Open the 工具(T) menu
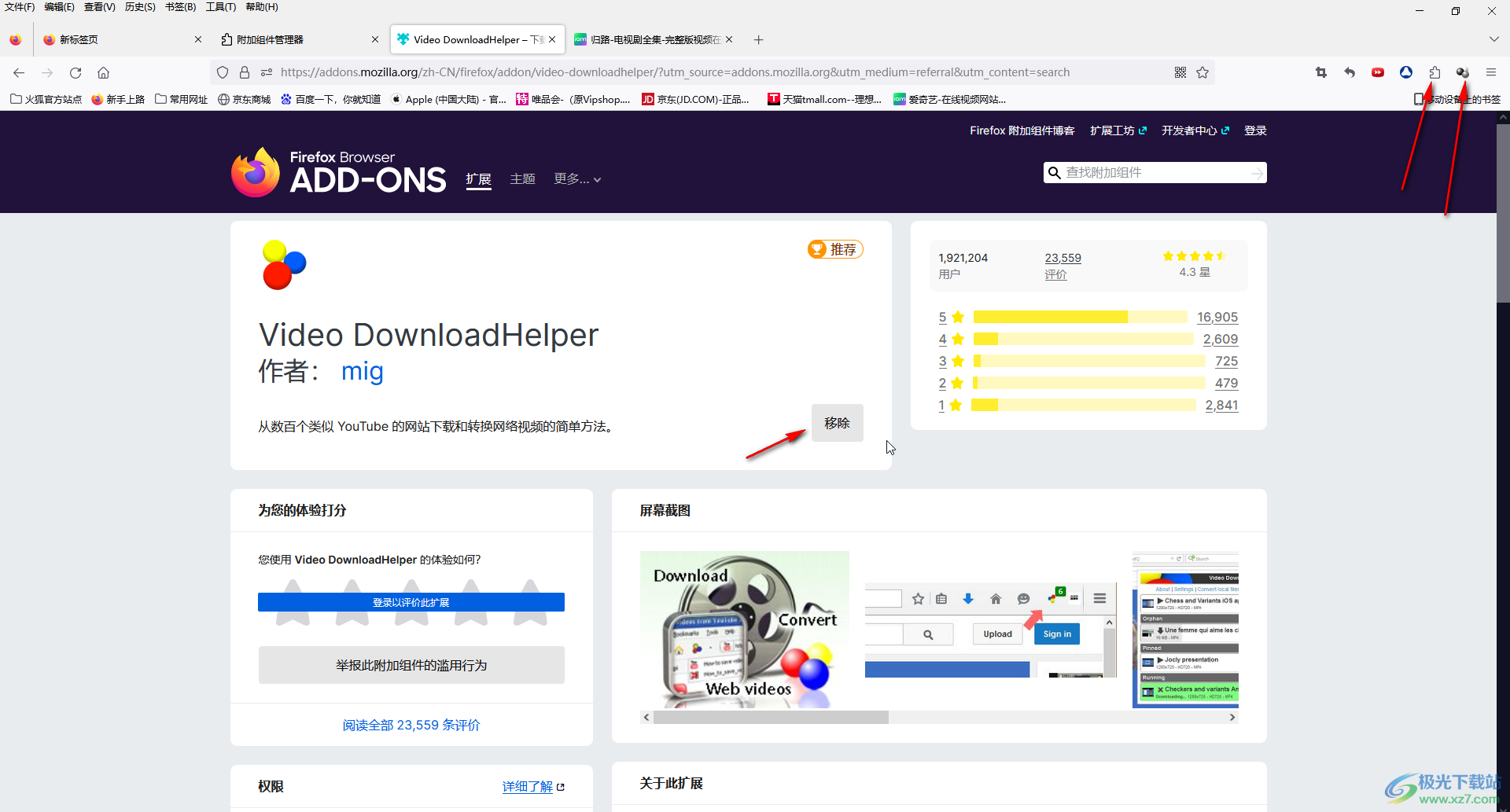The image size is (1510, 812). tap(221, 7)
